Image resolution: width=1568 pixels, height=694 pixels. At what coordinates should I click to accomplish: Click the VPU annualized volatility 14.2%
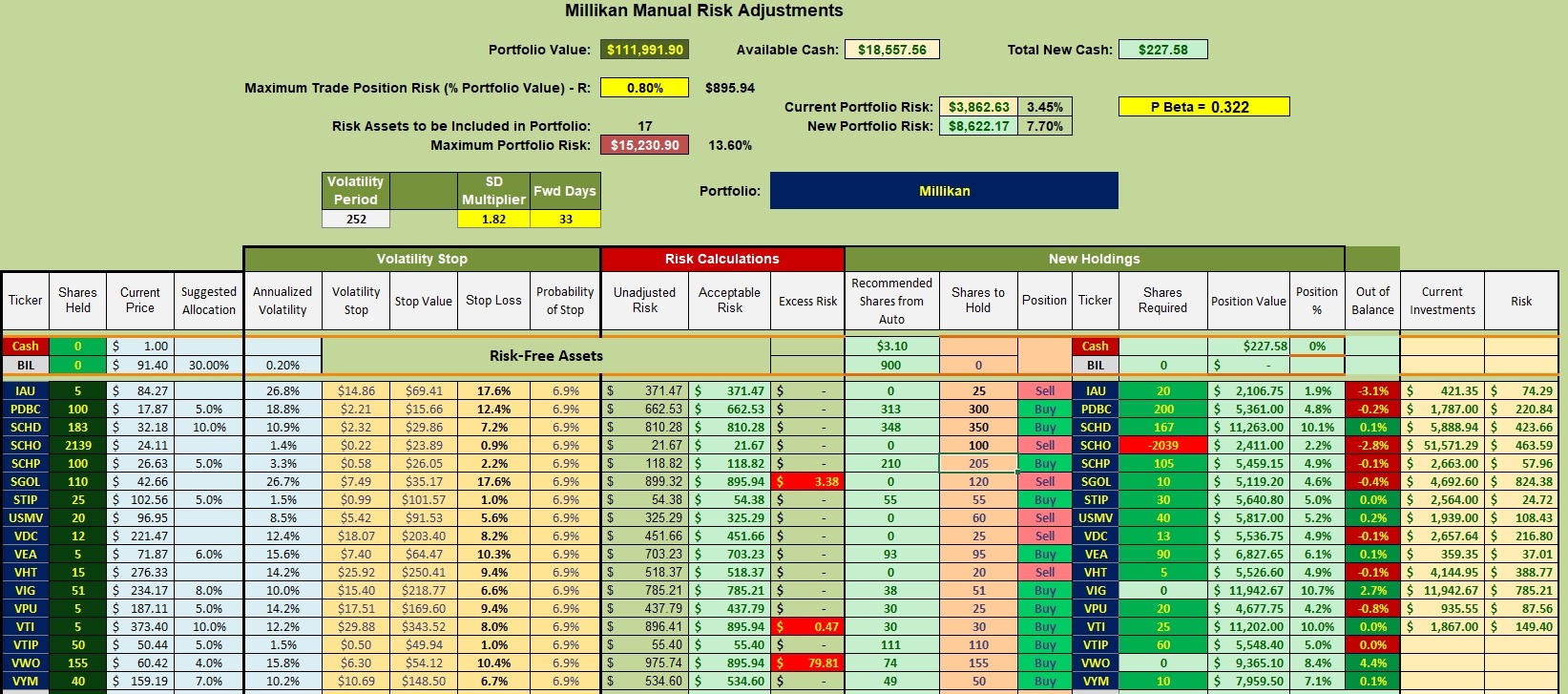point(282,608)
